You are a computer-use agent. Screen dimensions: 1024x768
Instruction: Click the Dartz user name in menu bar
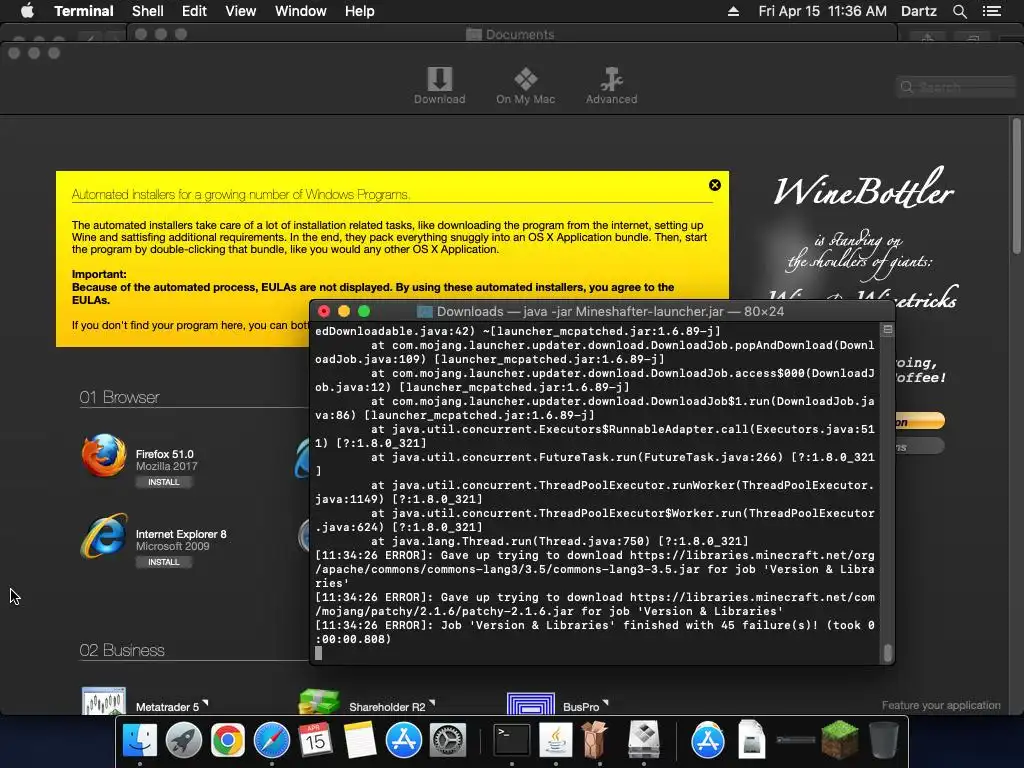pyautogui.click(x=919, y=11)
